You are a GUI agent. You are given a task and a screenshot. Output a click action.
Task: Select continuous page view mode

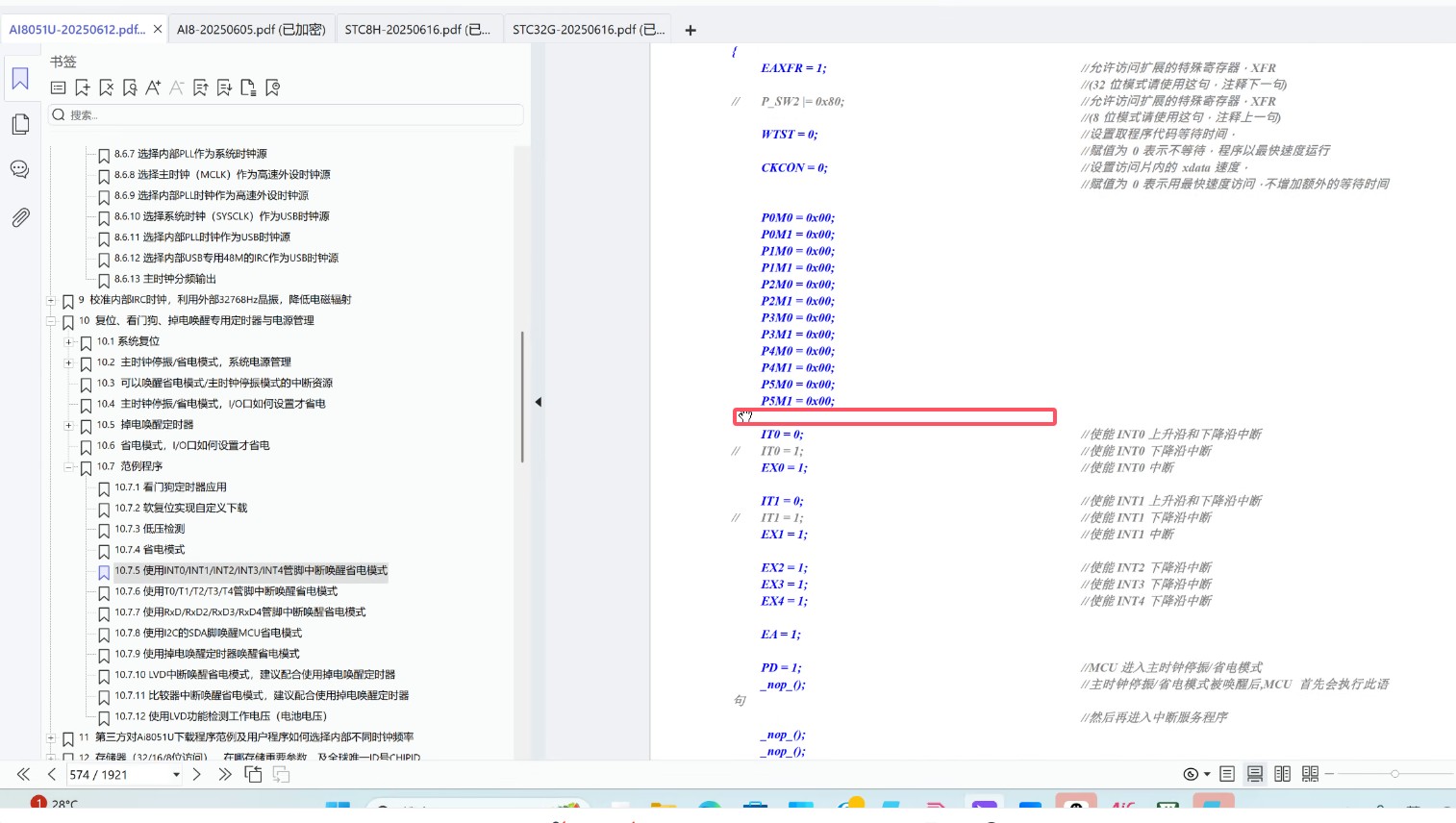pyautogui.click(x=1255, y=774)
